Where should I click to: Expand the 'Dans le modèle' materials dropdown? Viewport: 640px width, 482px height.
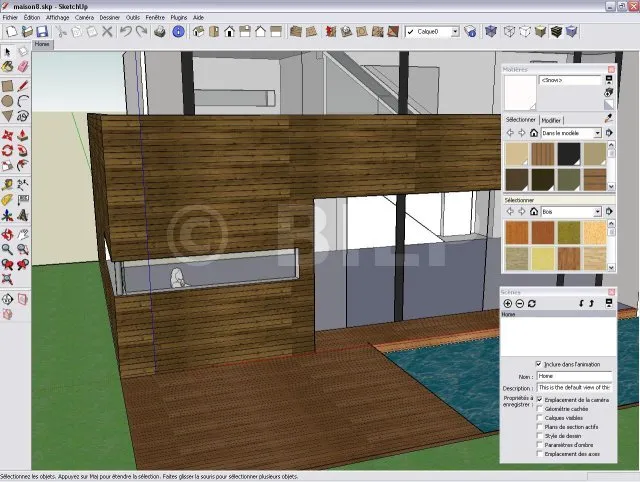[x=597, y=132]
